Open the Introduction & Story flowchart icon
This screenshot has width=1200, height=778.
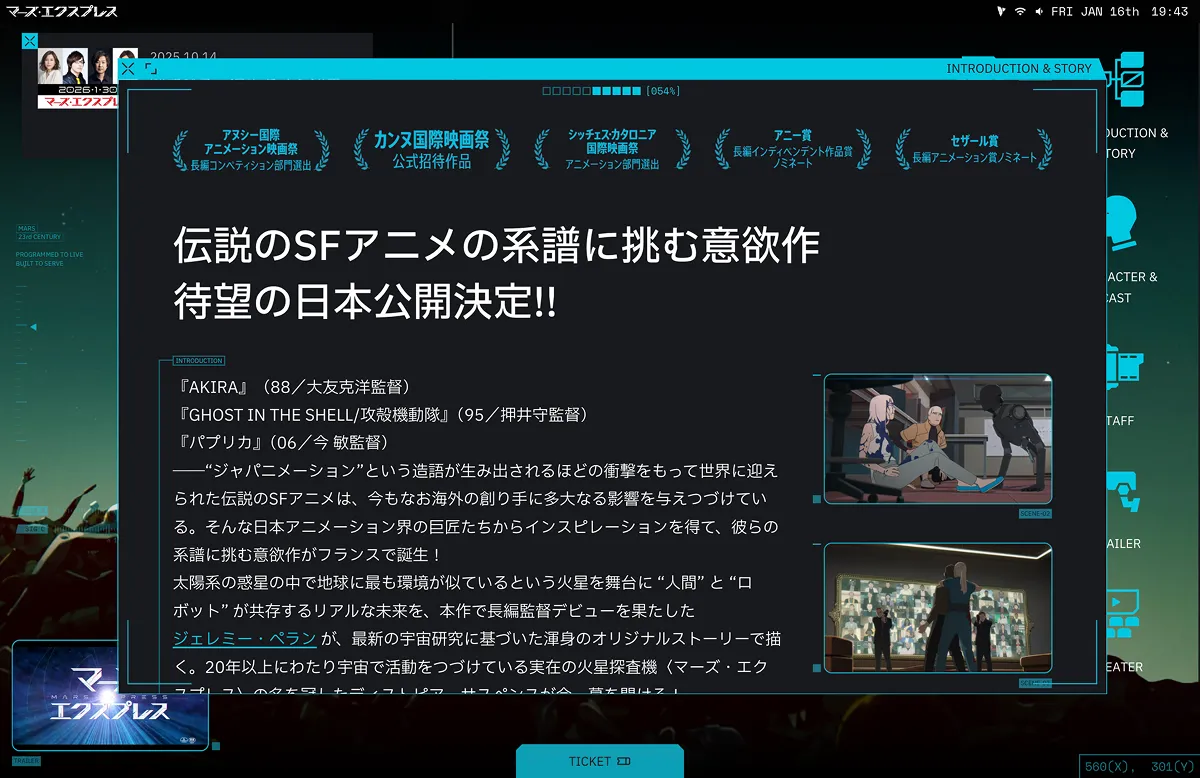[x=1130, y=80]
